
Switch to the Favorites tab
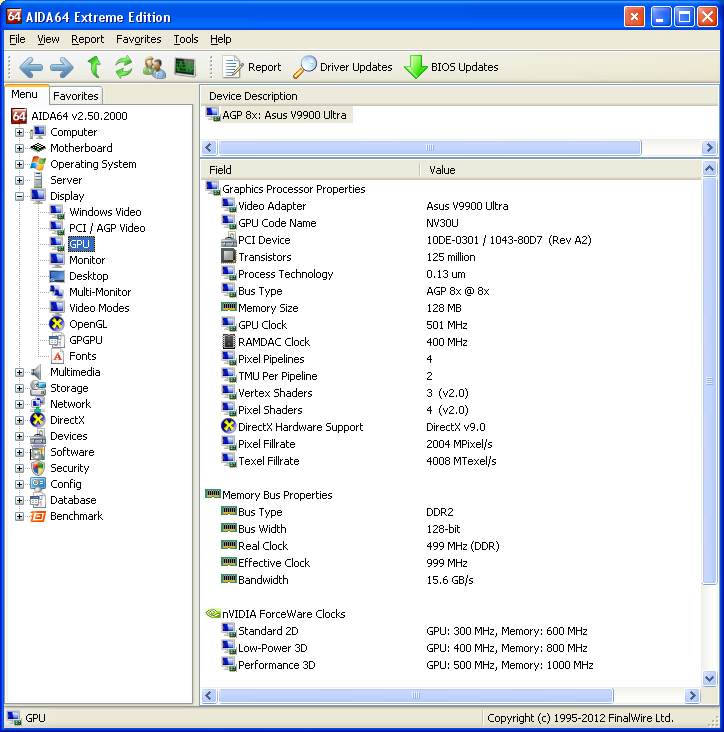[76, 96]
